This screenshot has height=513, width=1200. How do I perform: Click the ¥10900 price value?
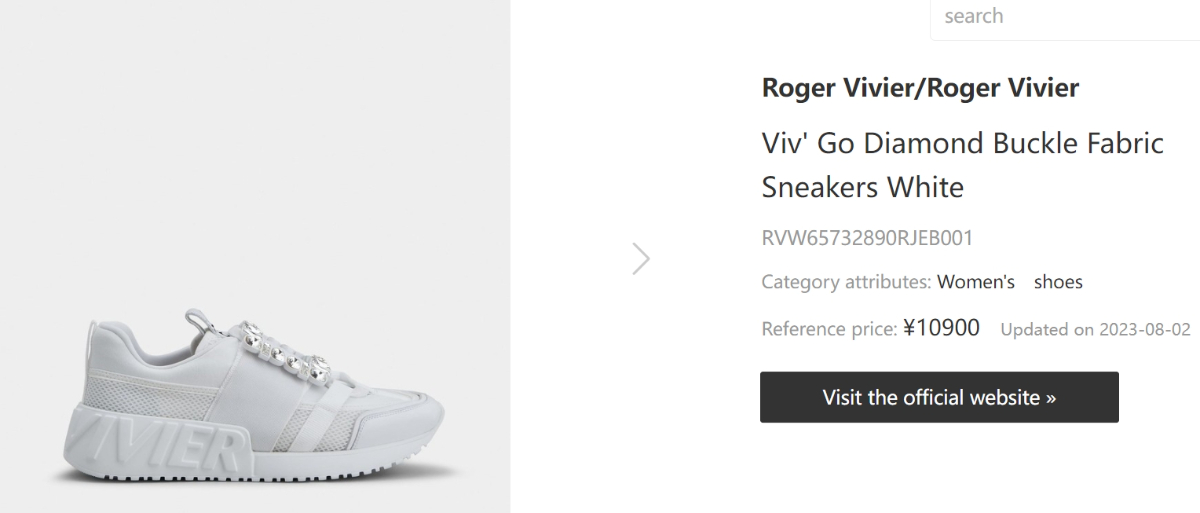pos(941,328)
